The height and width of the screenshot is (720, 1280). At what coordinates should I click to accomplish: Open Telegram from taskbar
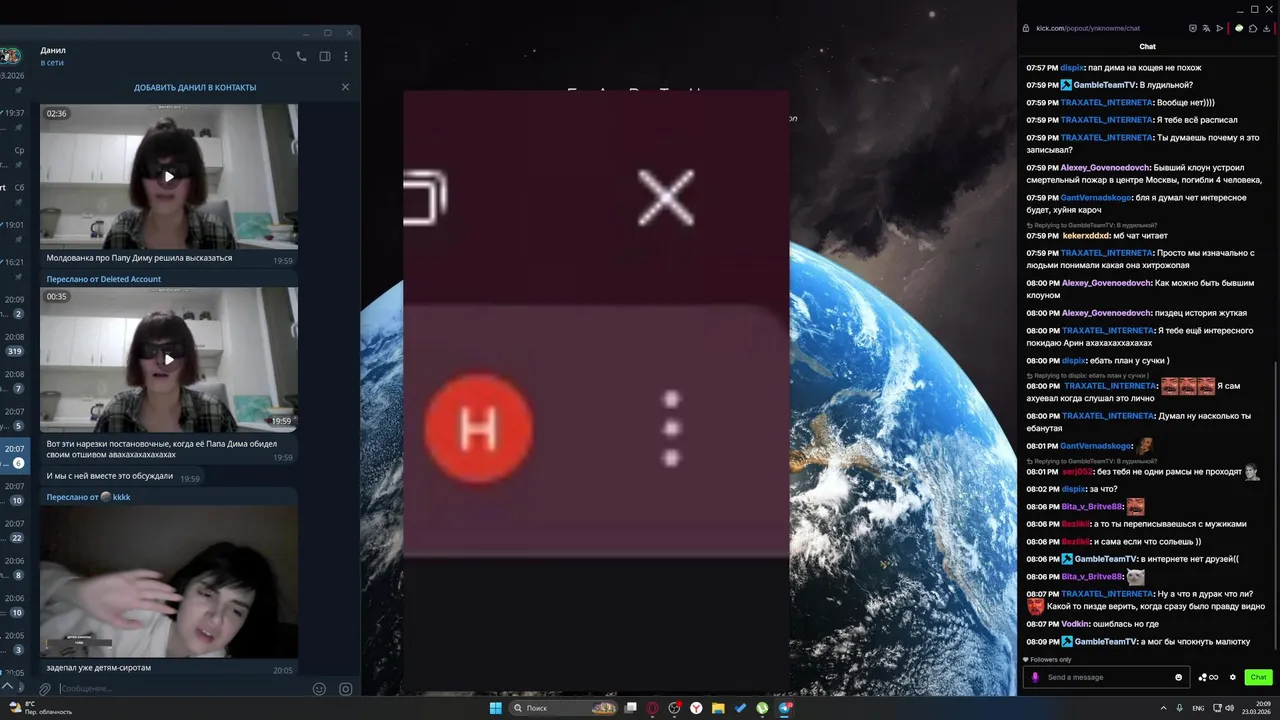pos(784,708)
